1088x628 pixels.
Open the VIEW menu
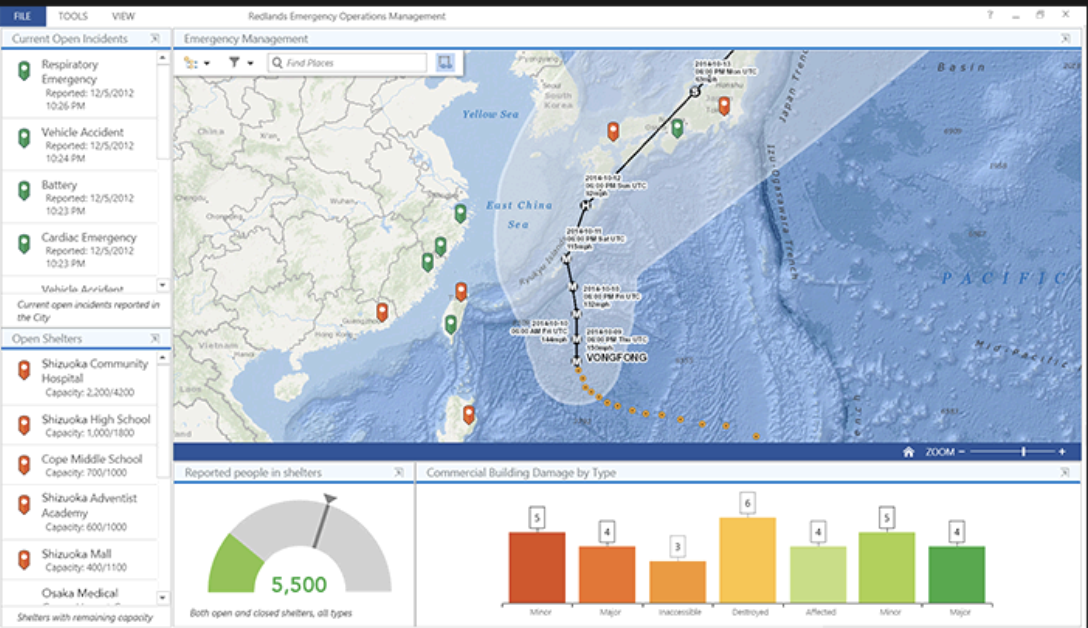point(122,15)
